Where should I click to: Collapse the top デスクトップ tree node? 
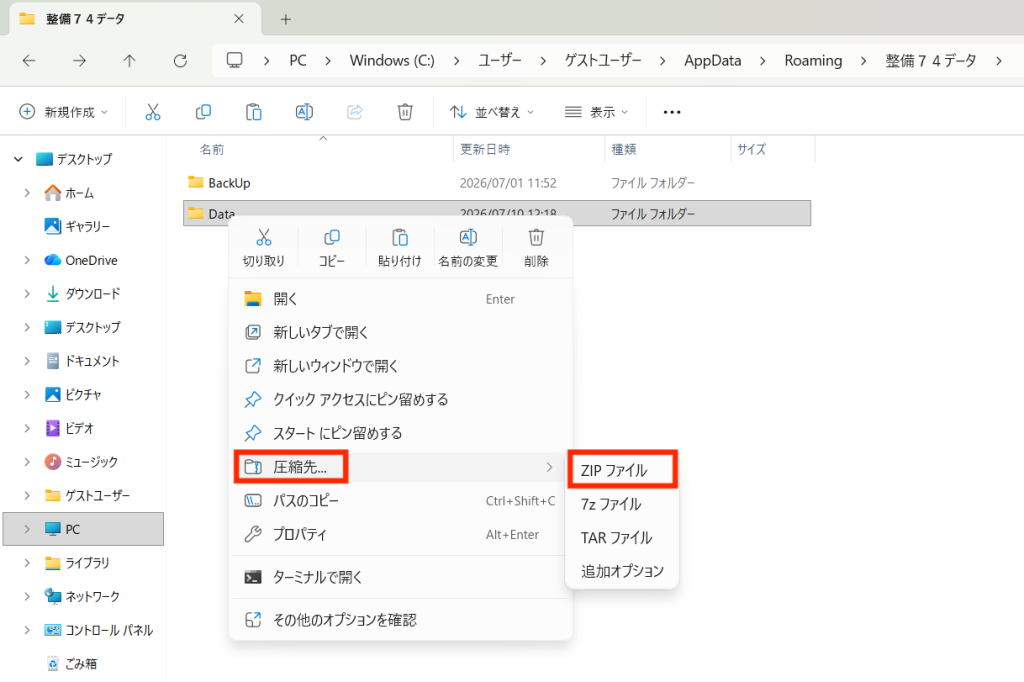(18, 159)
